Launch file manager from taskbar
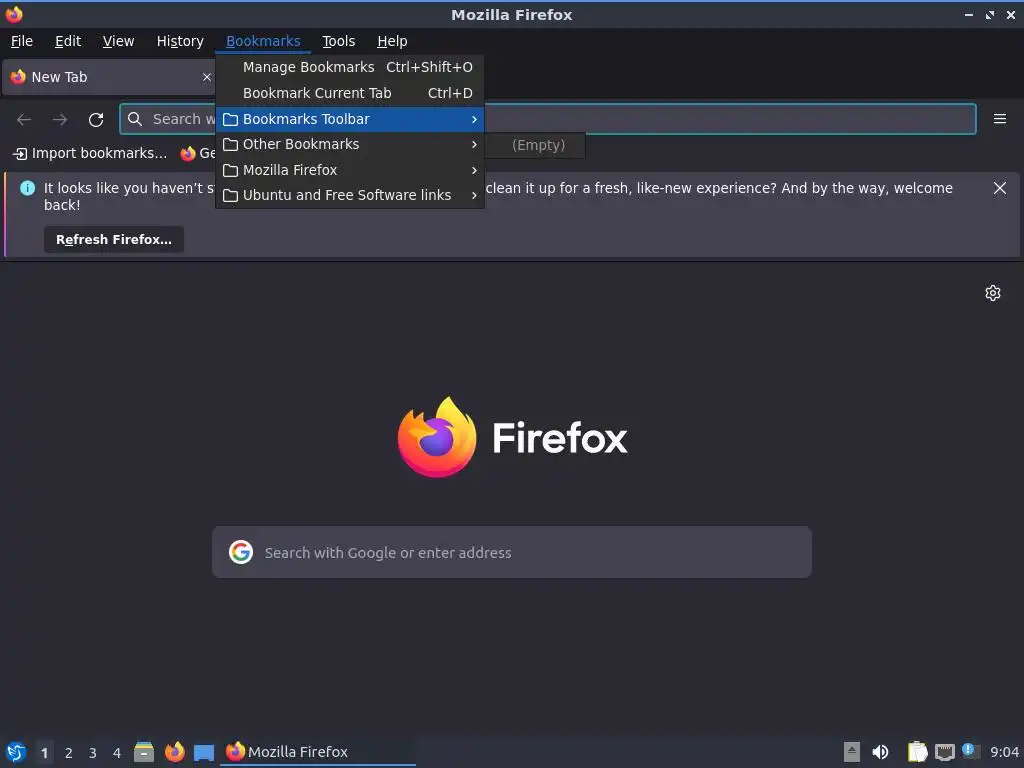 [x=144, y=752]
